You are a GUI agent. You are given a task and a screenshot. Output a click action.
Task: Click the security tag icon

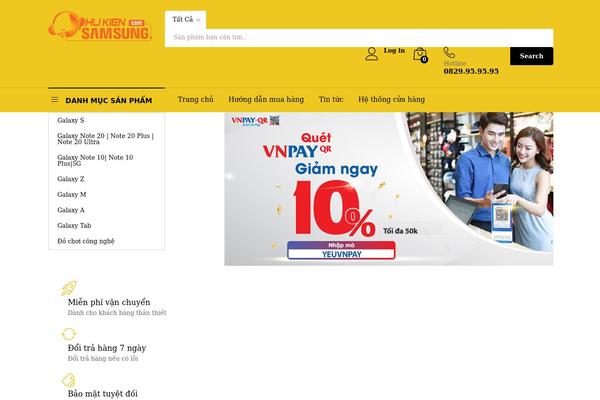(69, 380)
